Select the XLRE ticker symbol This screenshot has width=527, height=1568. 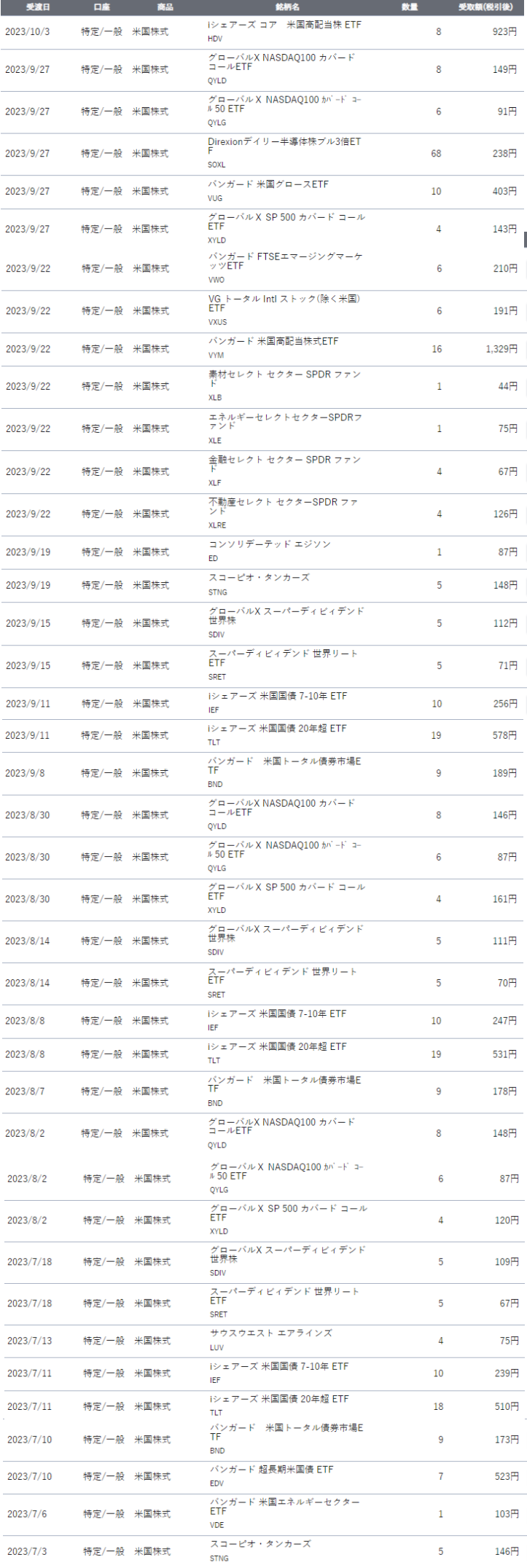217,525
